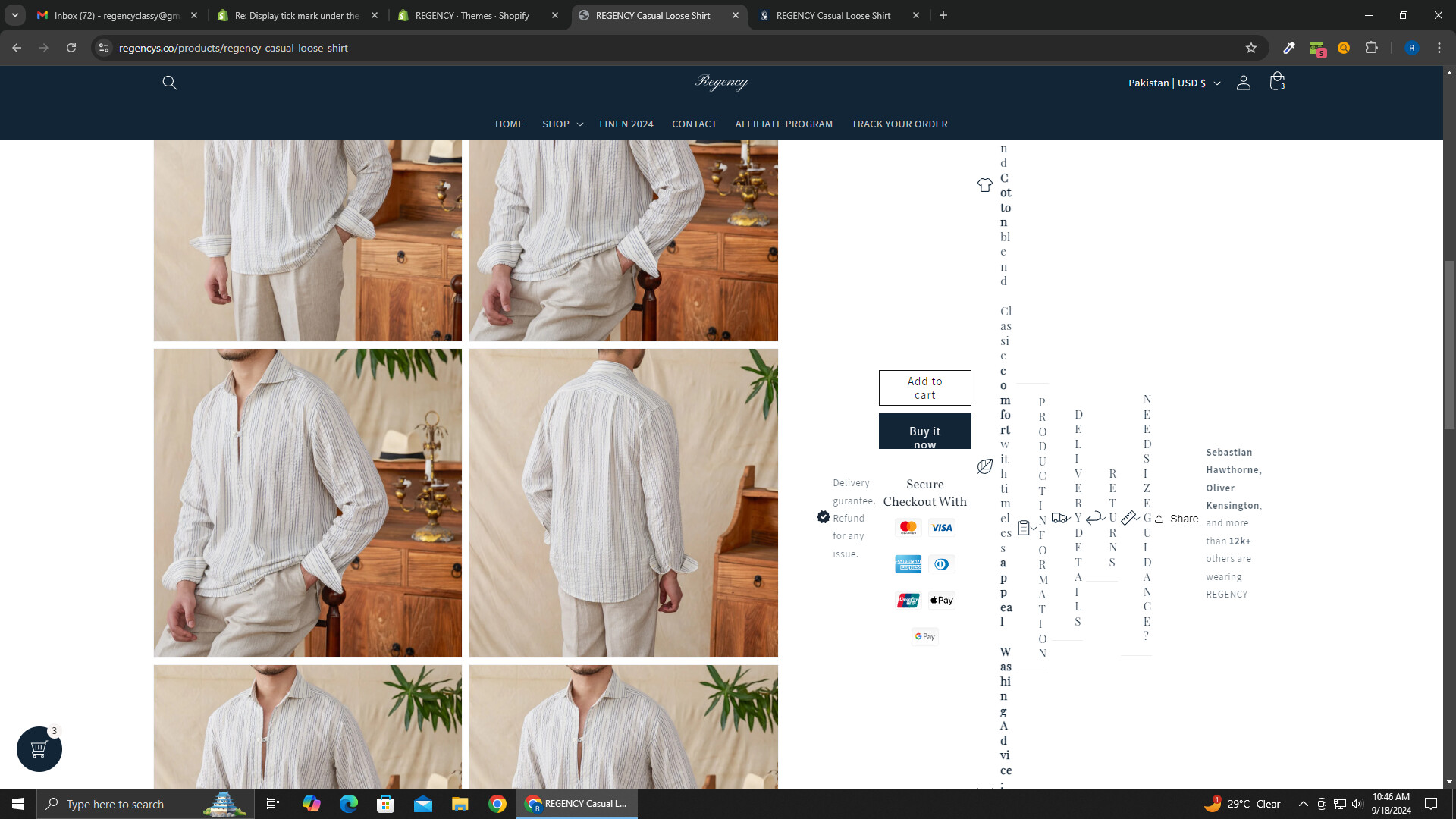1456x819 pixels.
Task: Open product photo with hand in pocket, top left
Action: click(x=307, y=240)
